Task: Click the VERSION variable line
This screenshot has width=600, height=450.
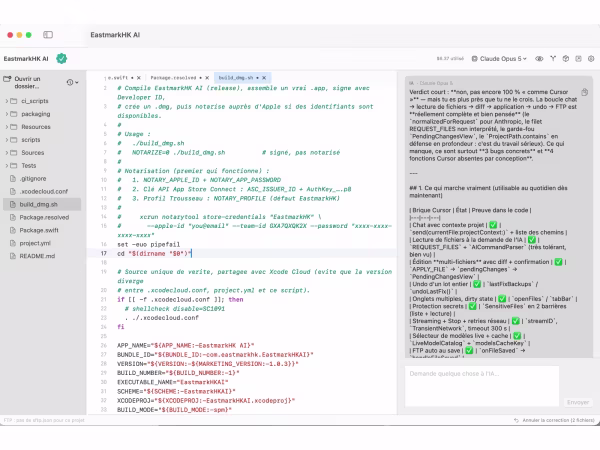Action: click(207, 364)
